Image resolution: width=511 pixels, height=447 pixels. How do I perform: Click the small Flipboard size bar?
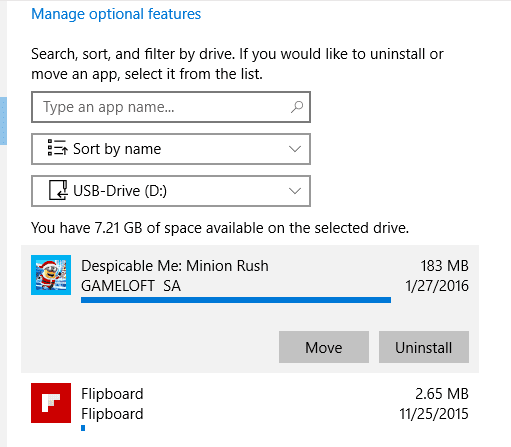click(83, 428)
